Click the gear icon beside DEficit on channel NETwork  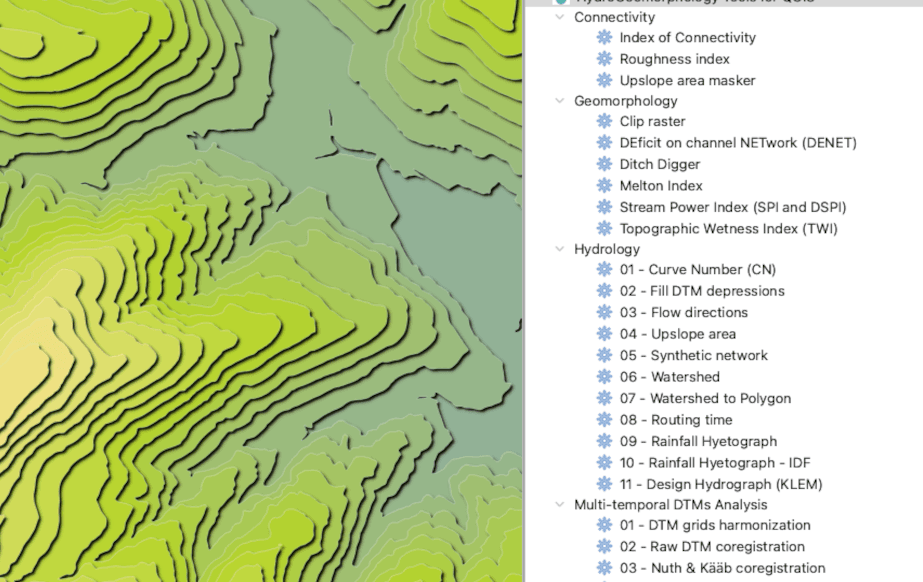(x=605, y=142)
